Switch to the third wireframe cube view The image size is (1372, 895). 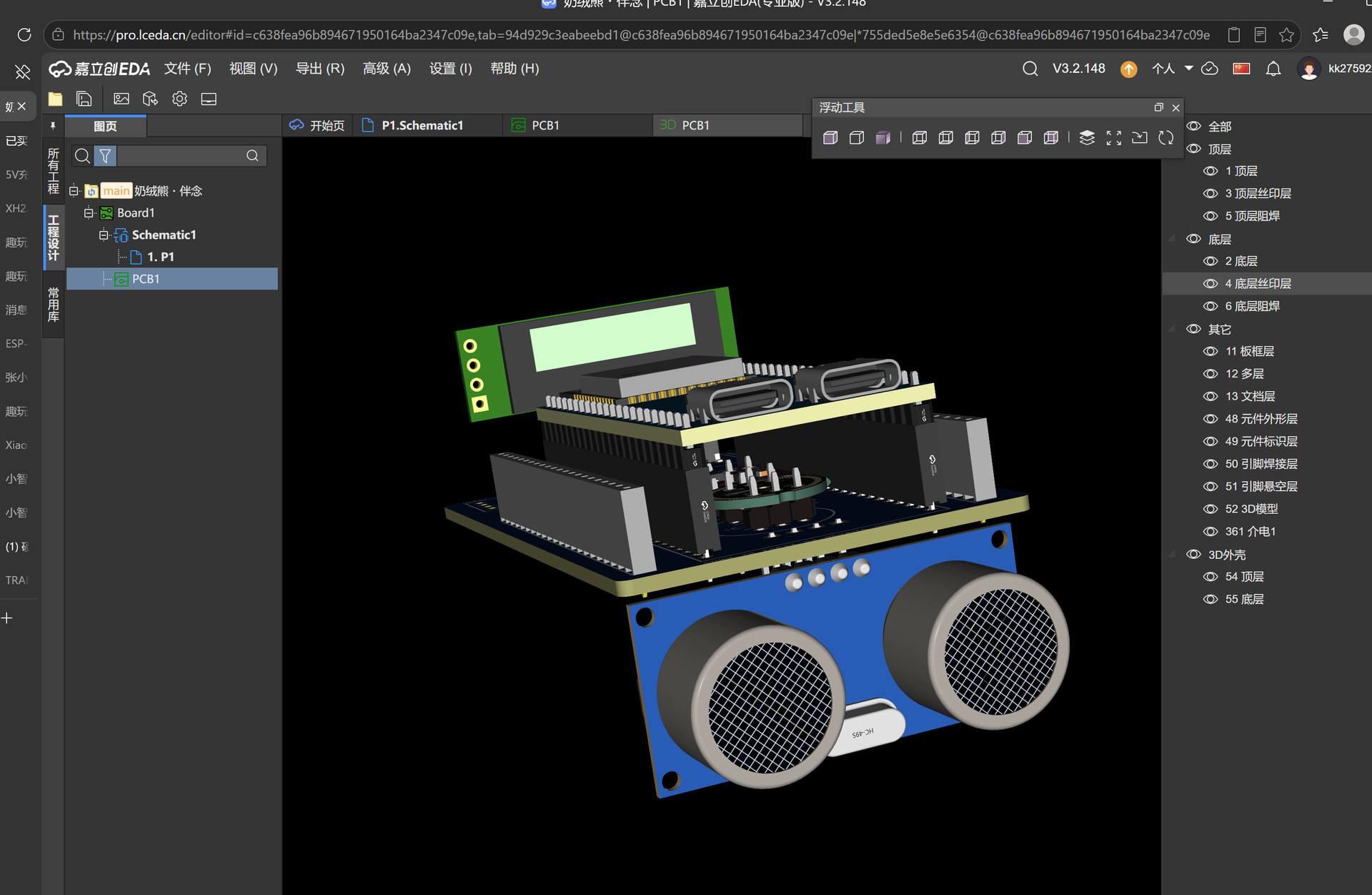(972, 137)
